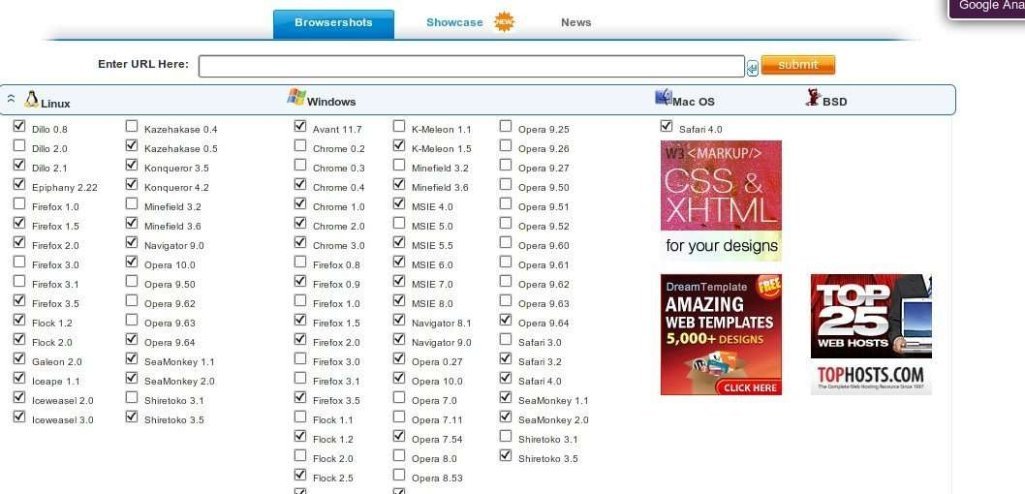Viewport: 1025px width, 494px height.
Task: Click the Mac OS heading text
Action: coord(694,102)
